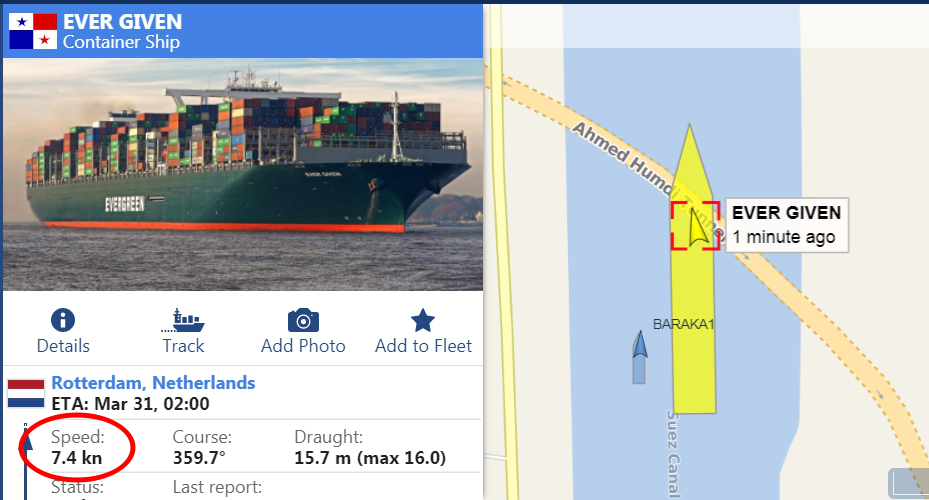
Task: Click the Track ship icon
Action: click(x=183, y=320)
